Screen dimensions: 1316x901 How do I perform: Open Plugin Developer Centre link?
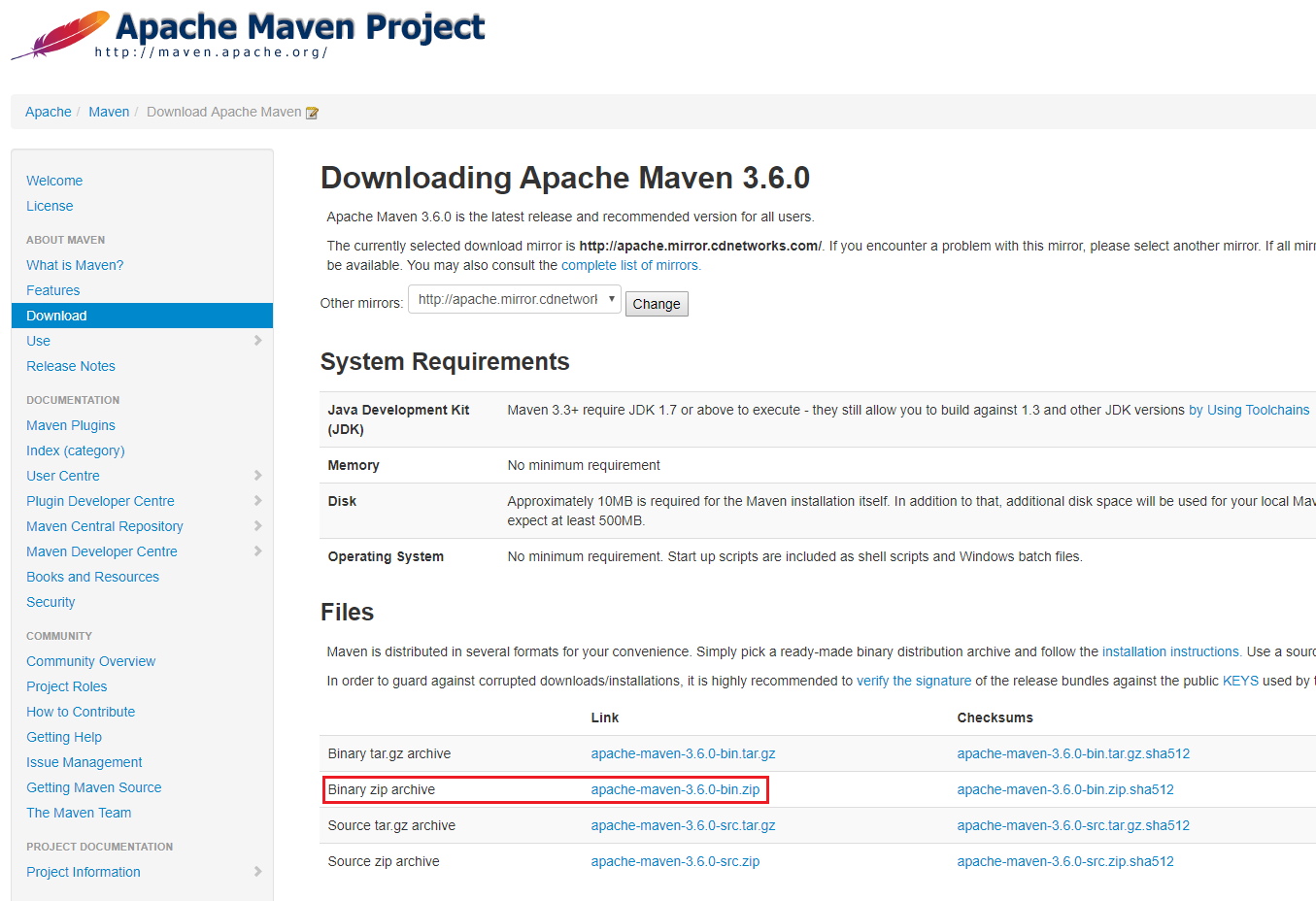point(100,501)
